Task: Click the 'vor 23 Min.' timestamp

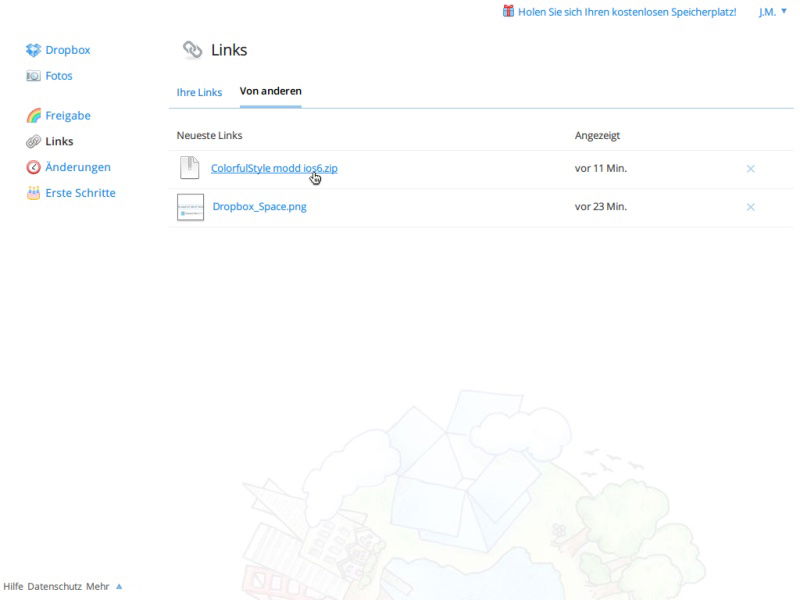Action: point(601,207)
